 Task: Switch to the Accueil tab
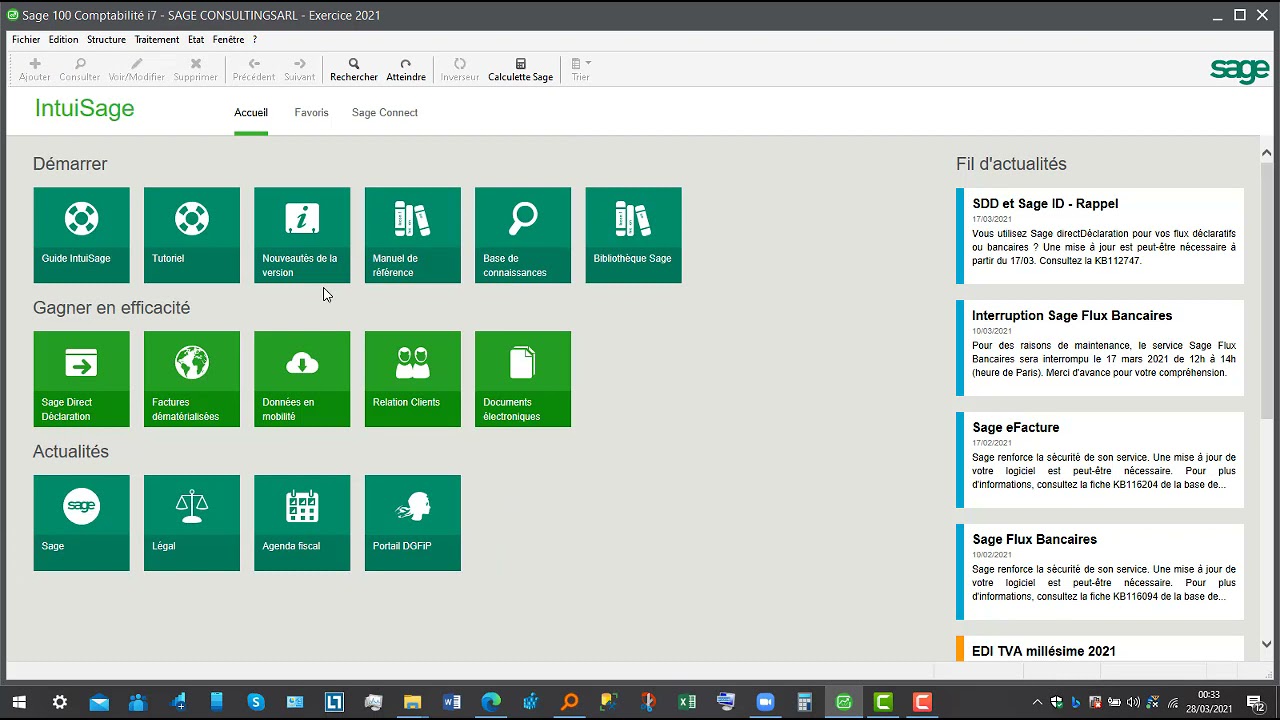[251, 113]
